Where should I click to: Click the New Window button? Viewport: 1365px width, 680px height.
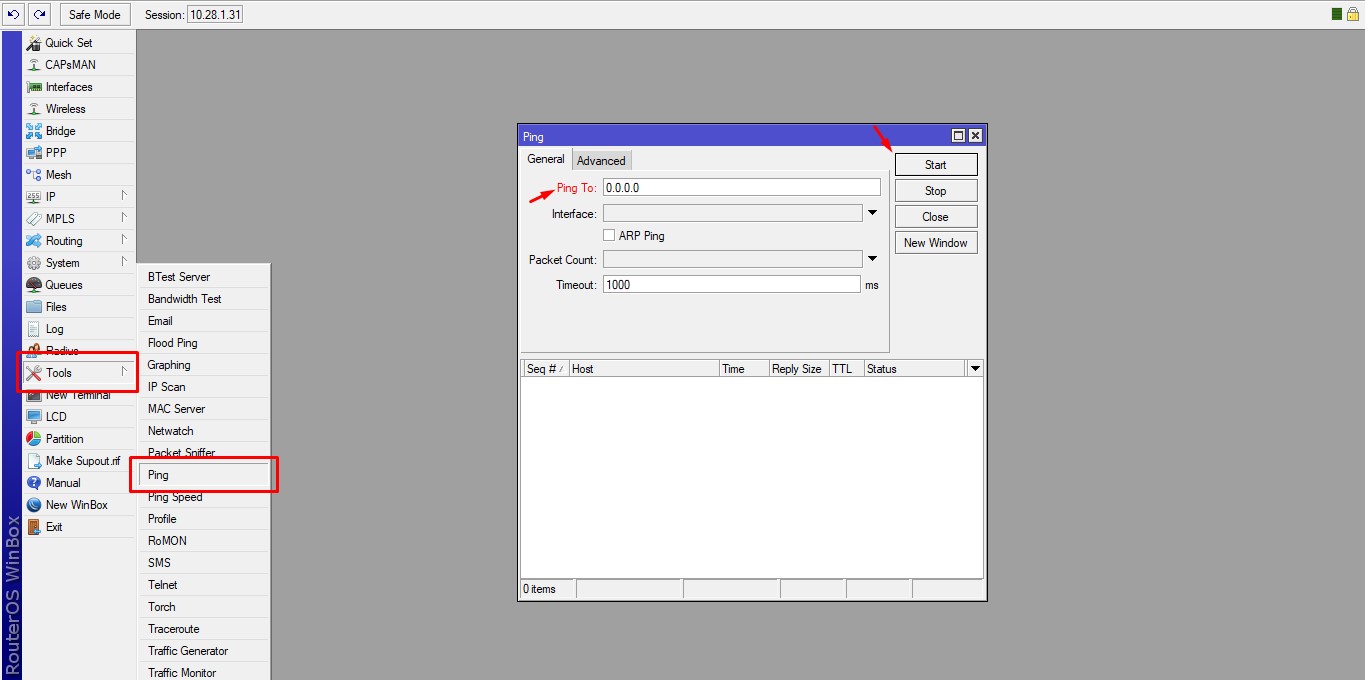pyautogui.click(x=936, y=243)
